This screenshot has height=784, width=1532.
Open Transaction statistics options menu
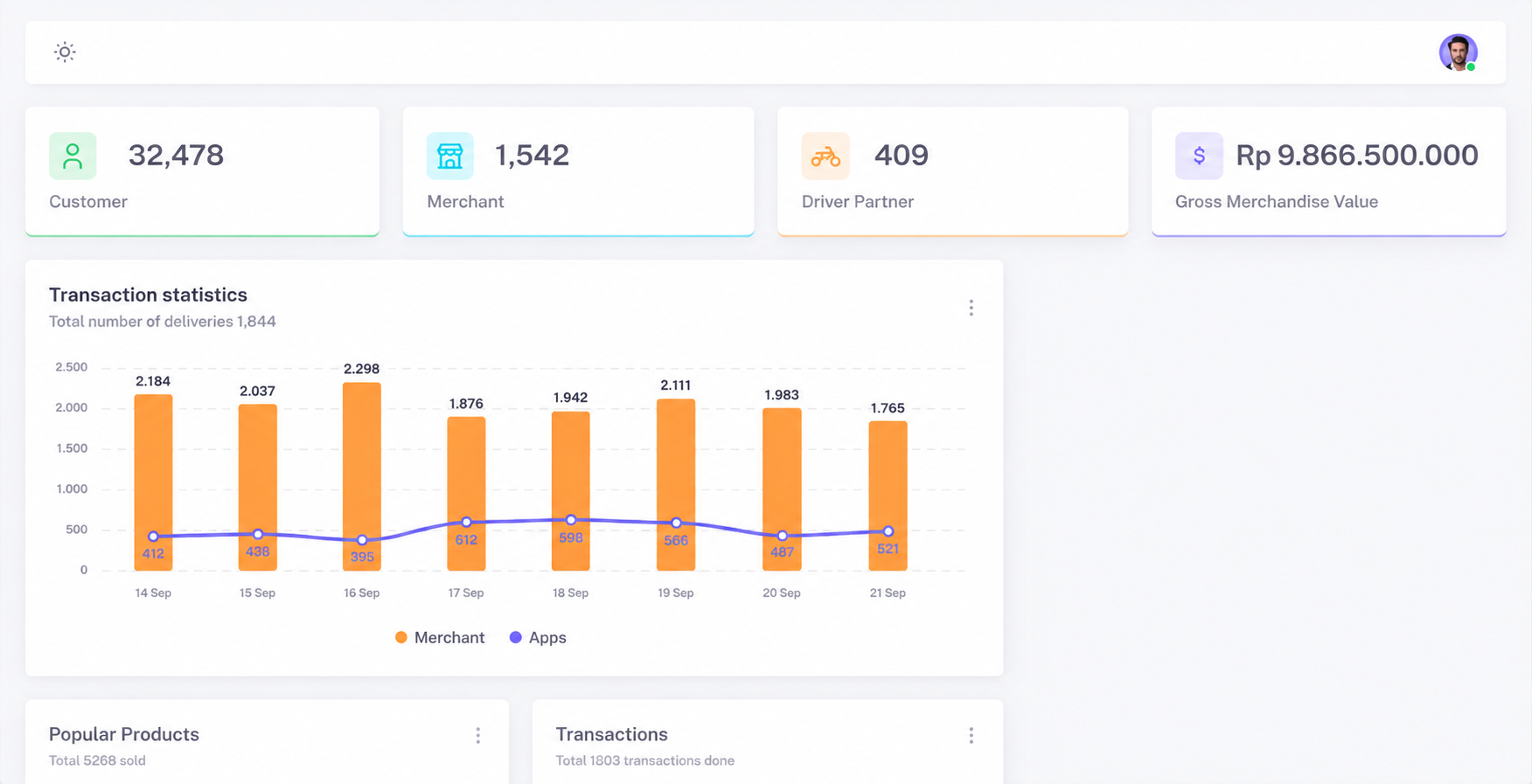click(971, 308)
